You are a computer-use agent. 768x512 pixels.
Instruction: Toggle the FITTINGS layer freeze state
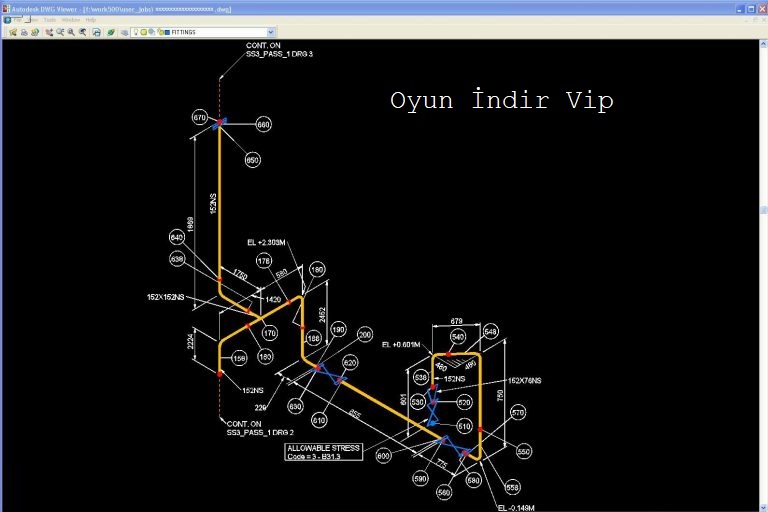coord(144,32)
